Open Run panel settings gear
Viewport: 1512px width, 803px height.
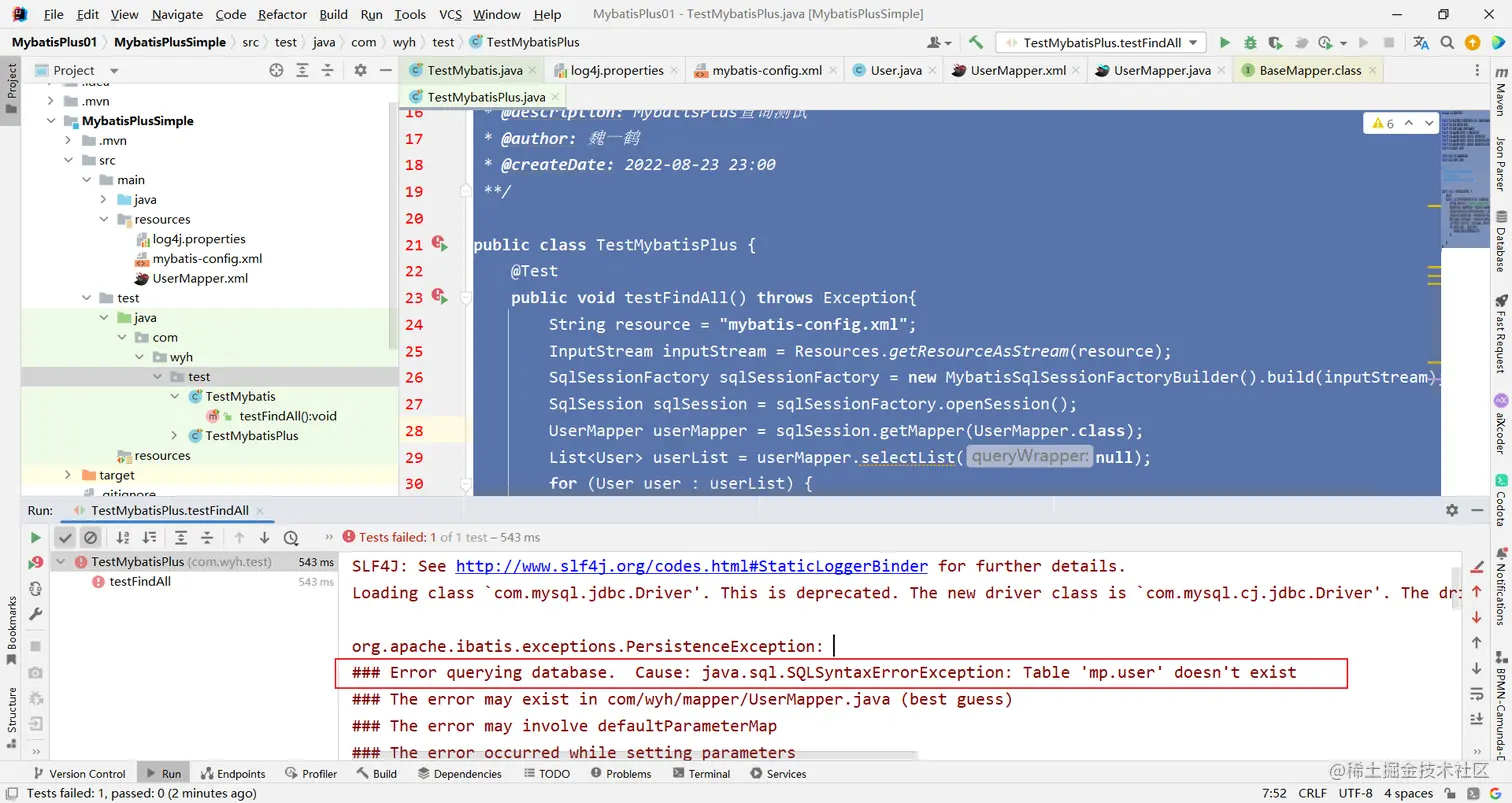point(1452,510)
